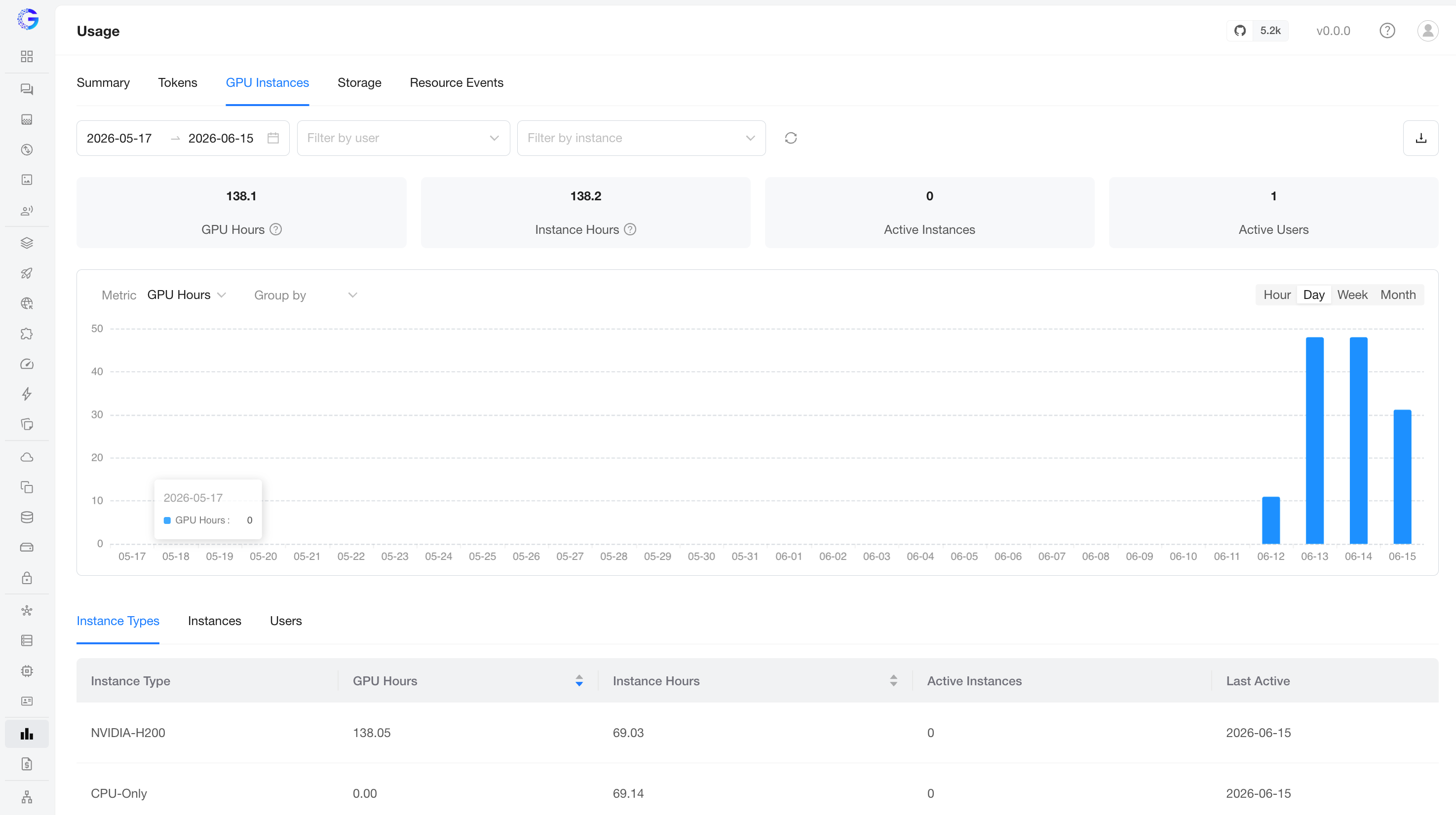Click the download export button
This screenshot has width=1456, height=815.
(1420, 138)
